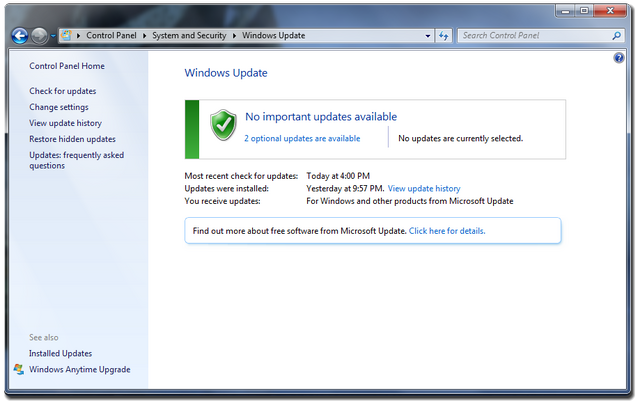Select System and Security breadcrumb
Image resolution: width=640 pixels, height=405 pixels.
pos(189,36)
